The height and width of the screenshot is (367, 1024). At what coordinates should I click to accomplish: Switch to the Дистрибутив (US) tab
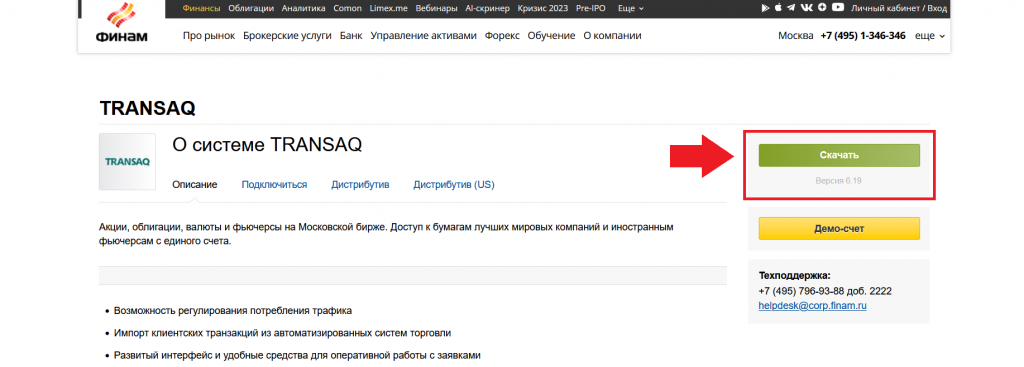coord(454,185)
